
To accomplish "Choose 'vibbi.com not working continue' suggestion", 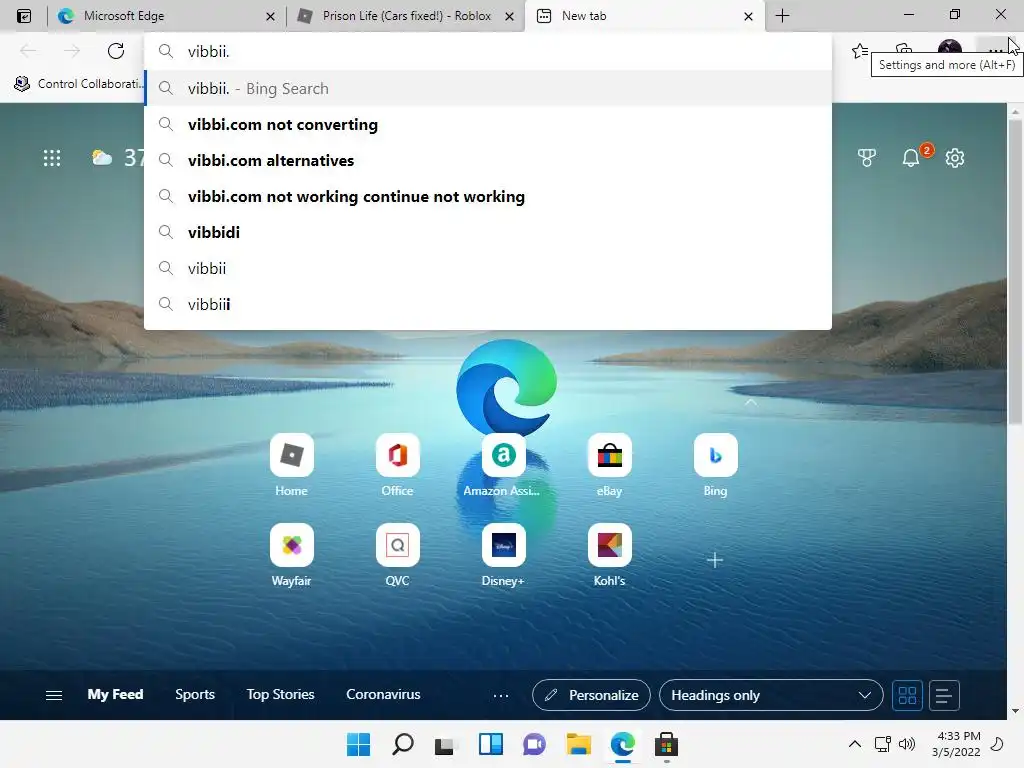I will [488, 196].
